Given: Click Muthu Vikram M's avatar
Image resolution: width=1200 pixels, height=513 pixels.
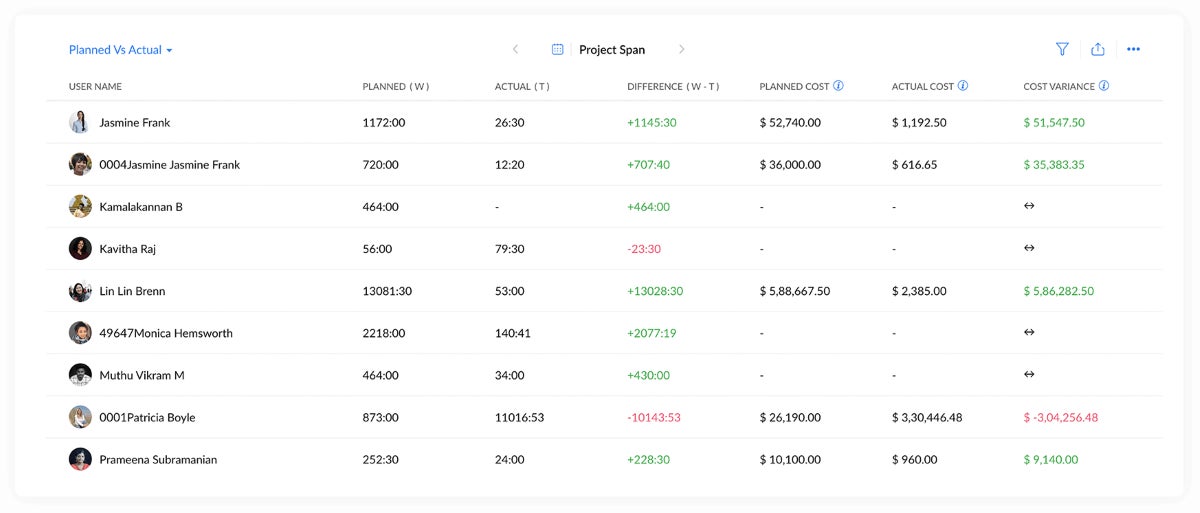Looking at the screenshot, I should point(80,375).
